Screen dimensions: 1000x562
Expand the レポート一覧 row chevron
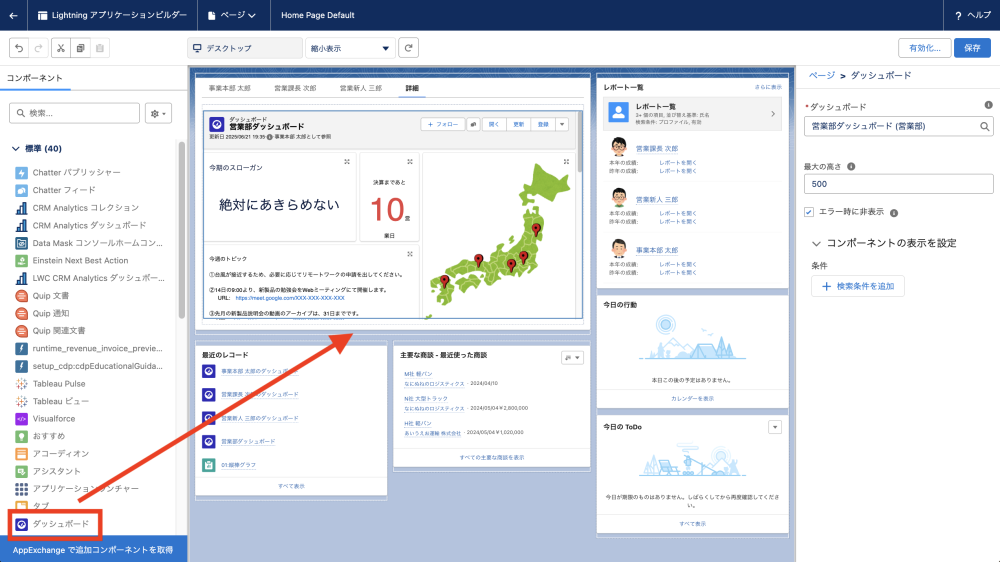pyautogui.click(x=773, y=114)
